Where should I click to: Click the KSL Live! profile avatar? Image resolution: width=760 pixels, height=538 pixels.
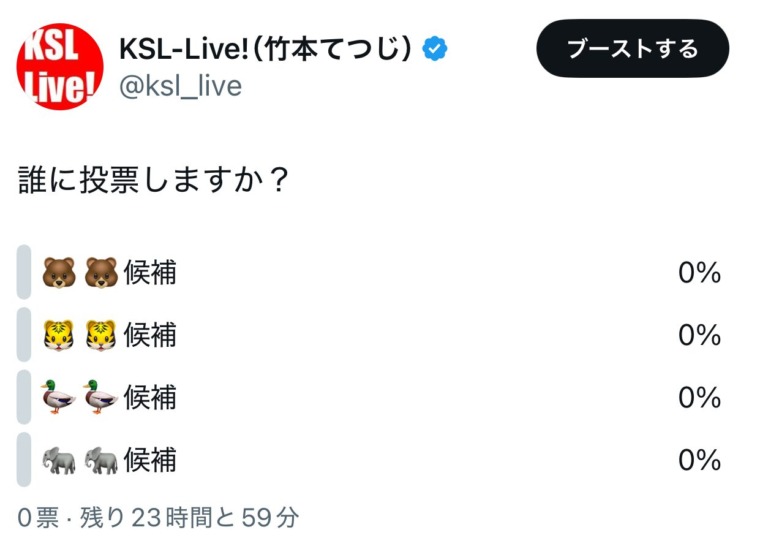(x=59, y=67)
